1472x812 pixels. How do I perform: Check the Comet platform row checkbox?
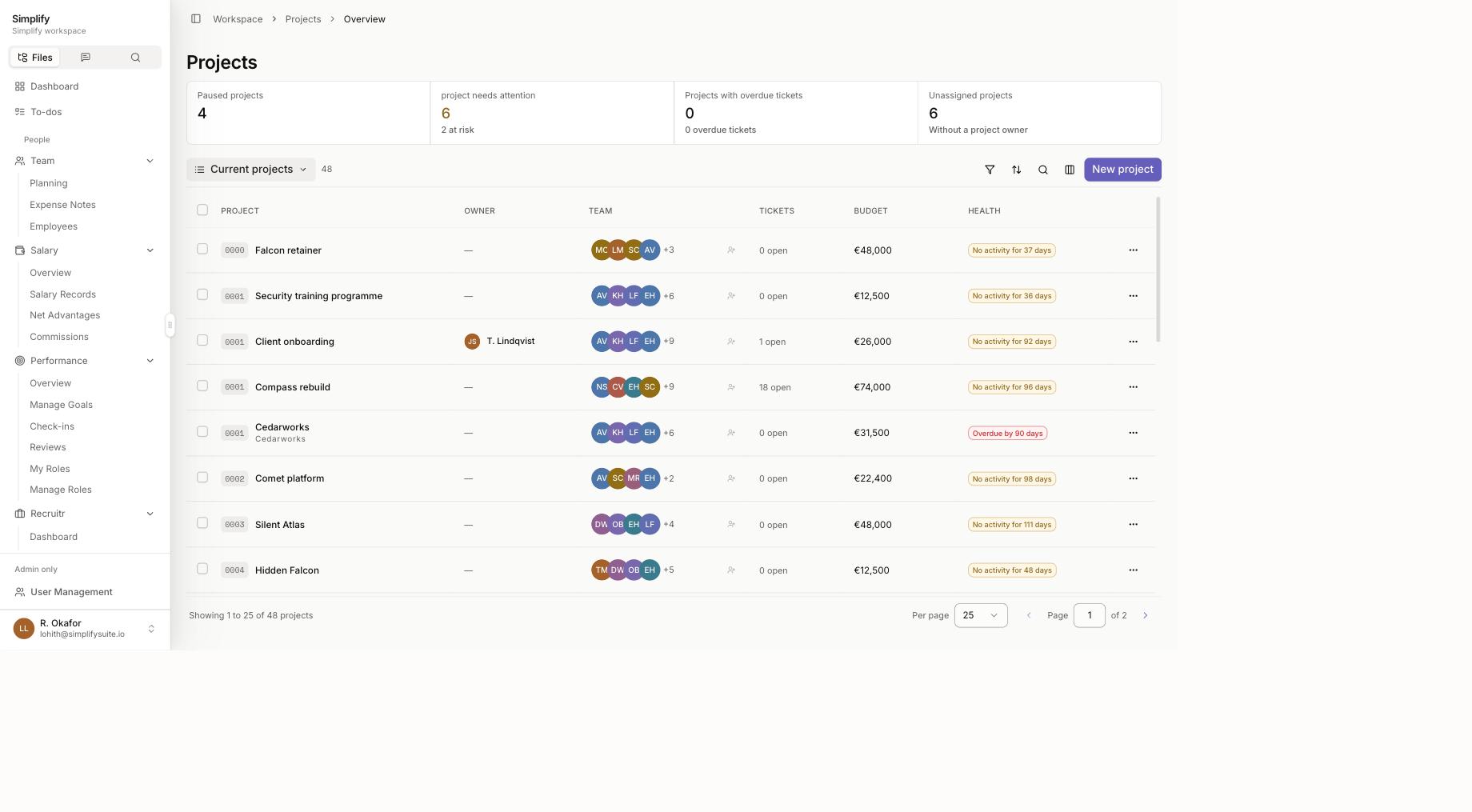click(x=202, y=477)
